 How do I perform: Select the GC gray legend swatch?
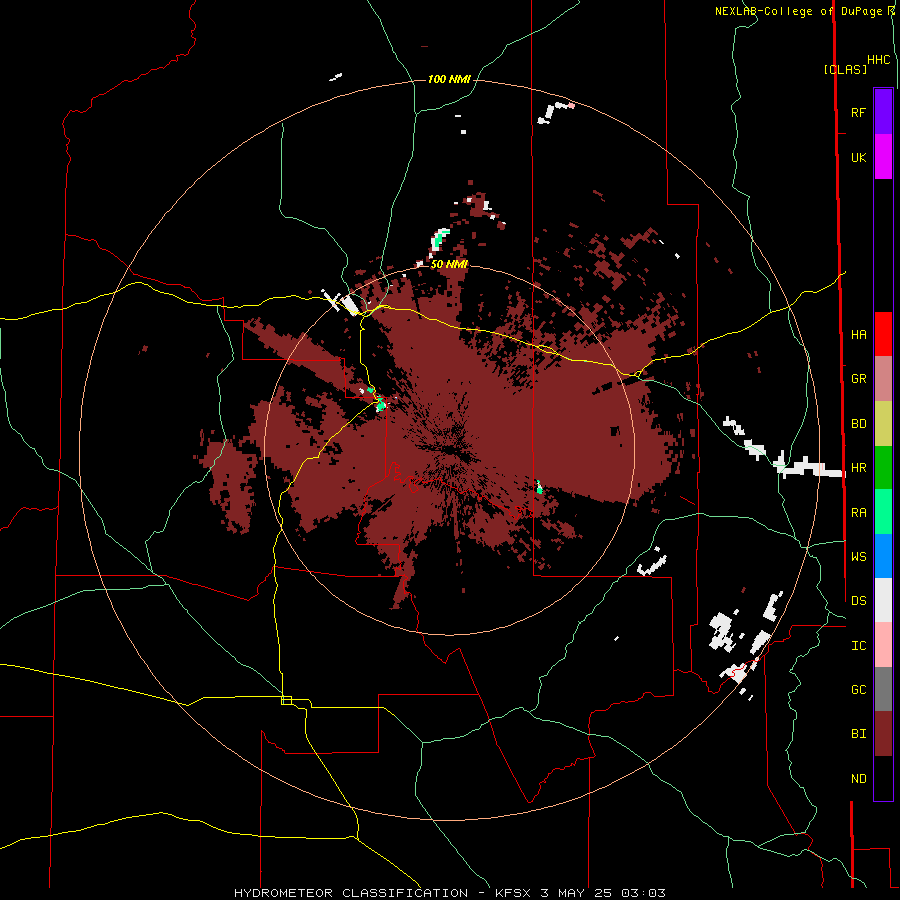click(883, 689)
